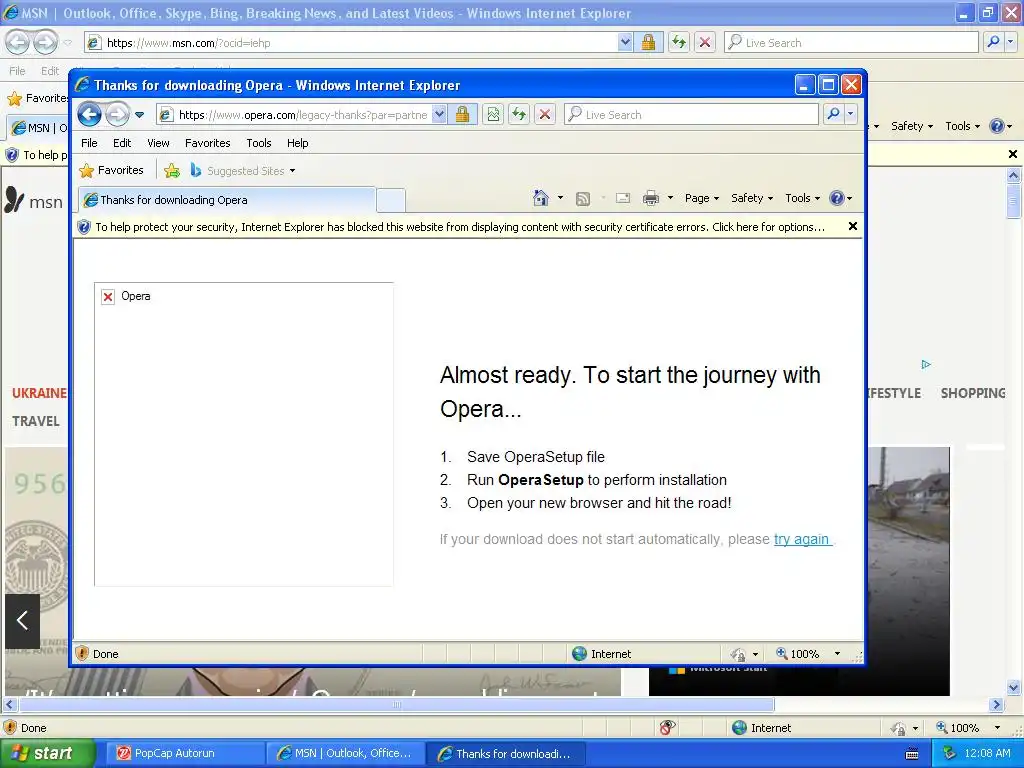Open Tools command bar menu in the Opera window
Image resolution: width=1024 pixels, height=768 pixels.
(x=802, y=198)
